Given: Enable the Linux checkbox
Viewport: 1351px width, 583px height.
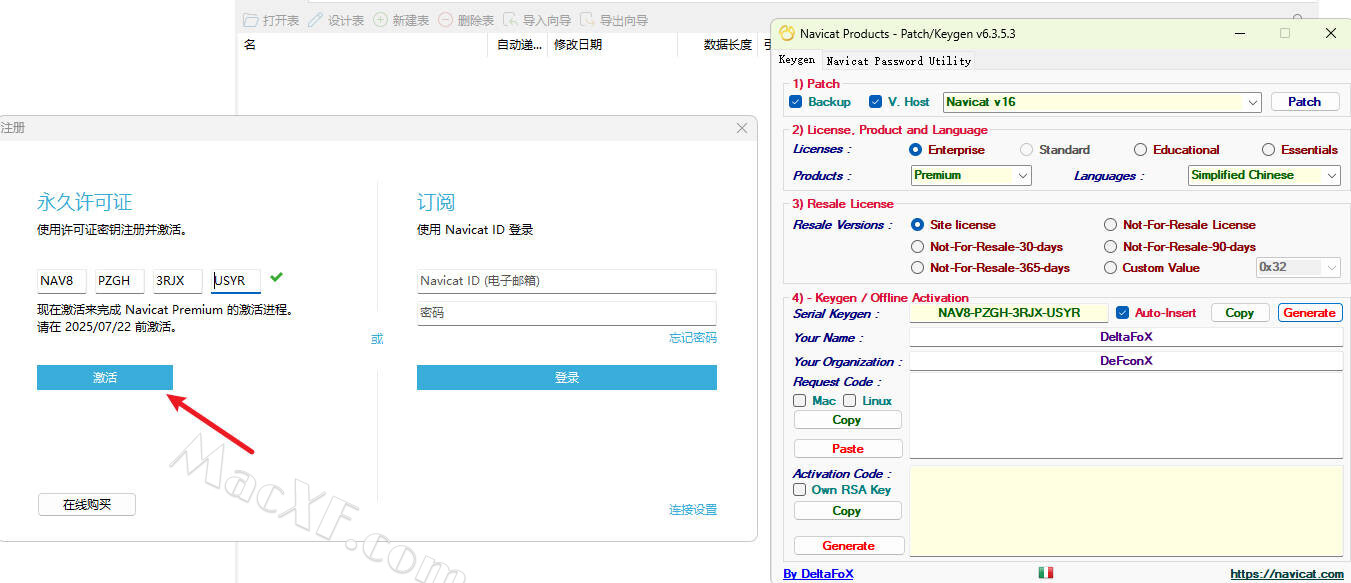Looking at the screenshot, I should coord(850,401).
